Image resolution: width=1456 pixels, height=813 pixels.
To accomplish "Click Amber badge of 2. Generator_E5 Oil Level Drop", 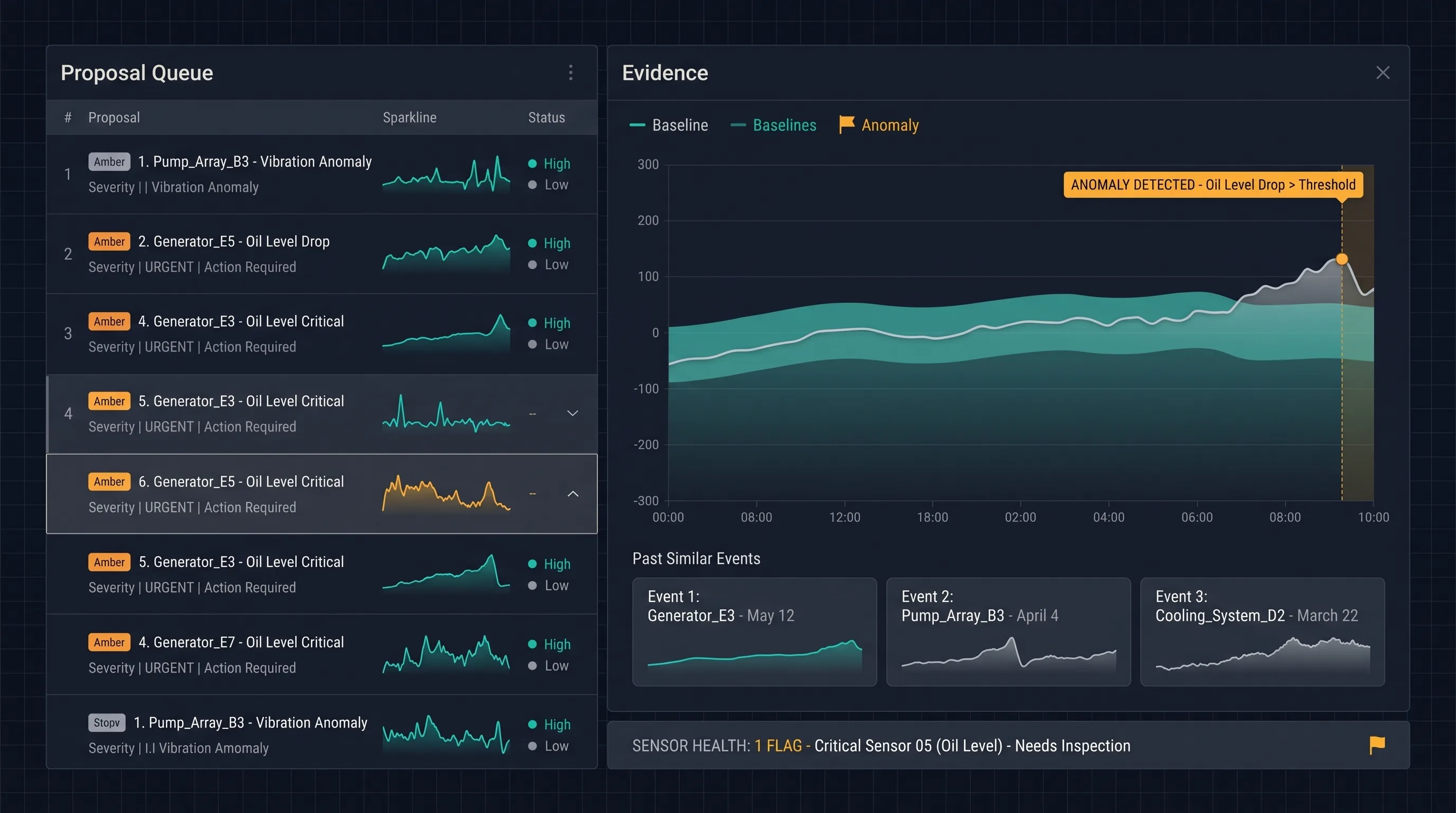I will pyautogui.click(x=109, y=241).
